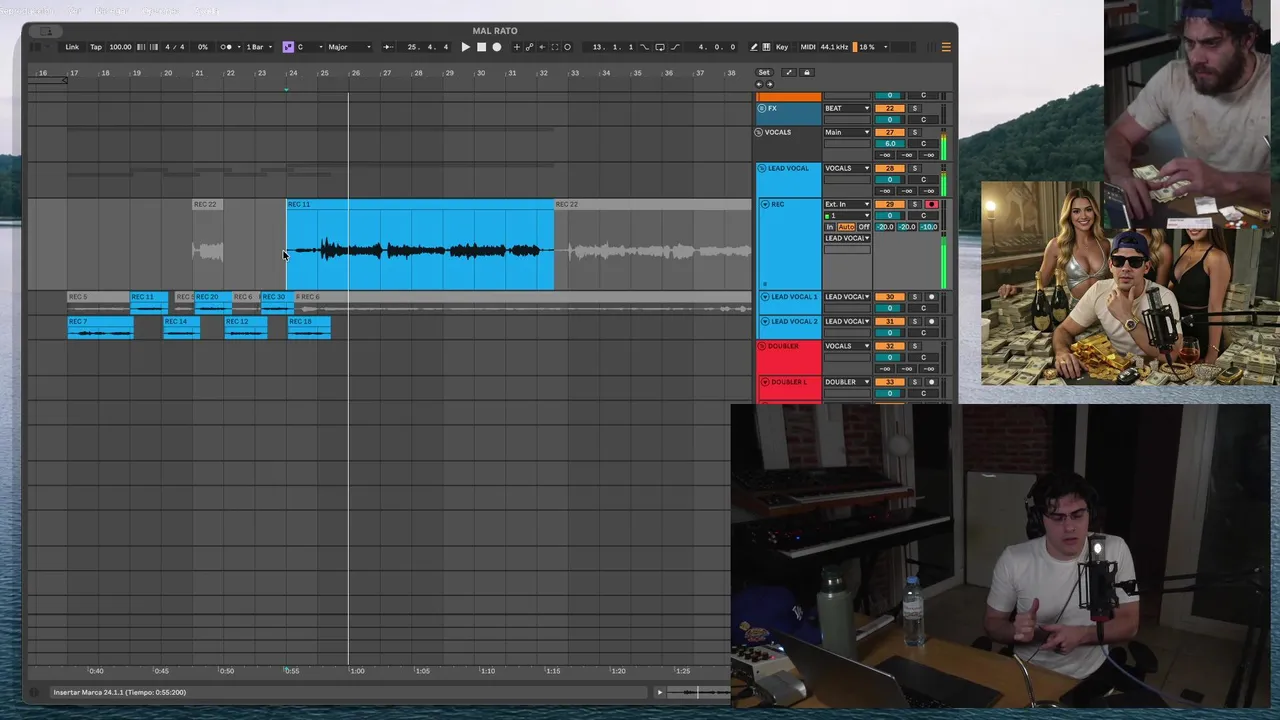Start playback with Play button
The image size is (1280, 720).
click(x=465, y=47)
